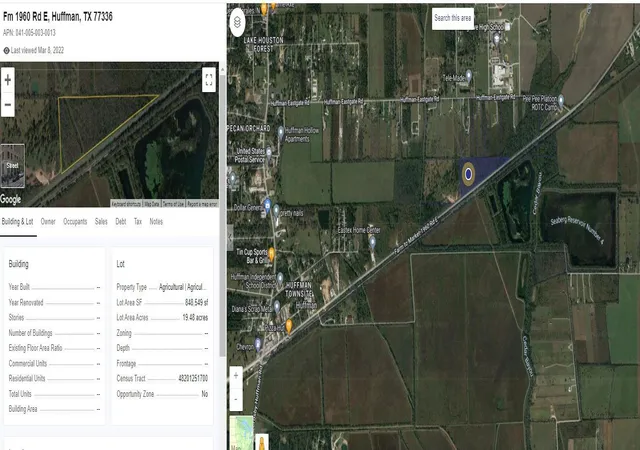This screenshot has width=640, height=450.
Task: Open the Keyboard shortcuts link on parcel map
Action: [126, 203]
